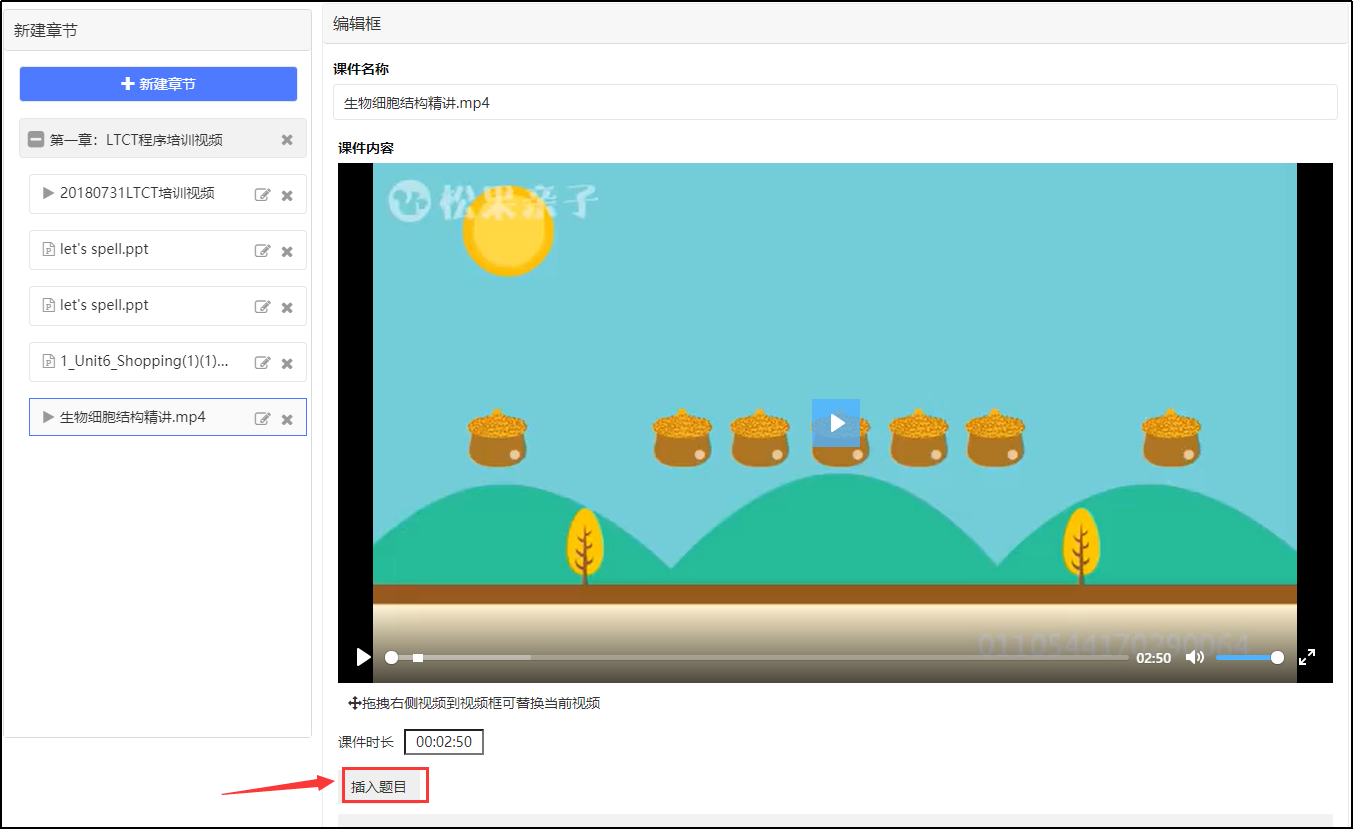Click the 插入题目 button
The image size is (1356, 831).
(x=379, y=787)
